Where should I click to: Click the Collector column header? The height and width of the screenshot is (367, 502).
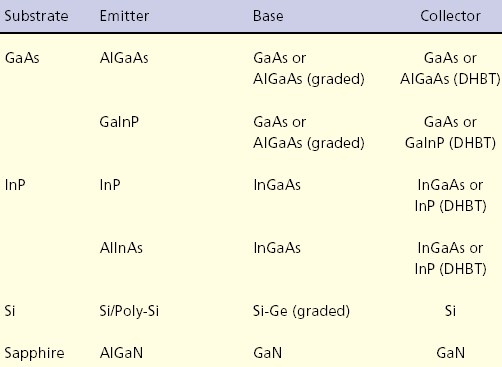pos(450,16)
